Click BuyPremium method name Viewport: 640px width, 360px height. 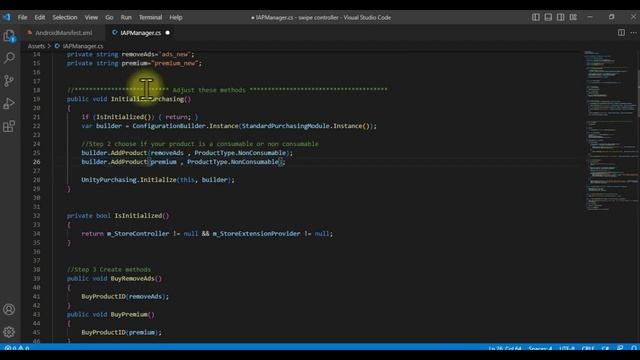[x=129, y=314]
